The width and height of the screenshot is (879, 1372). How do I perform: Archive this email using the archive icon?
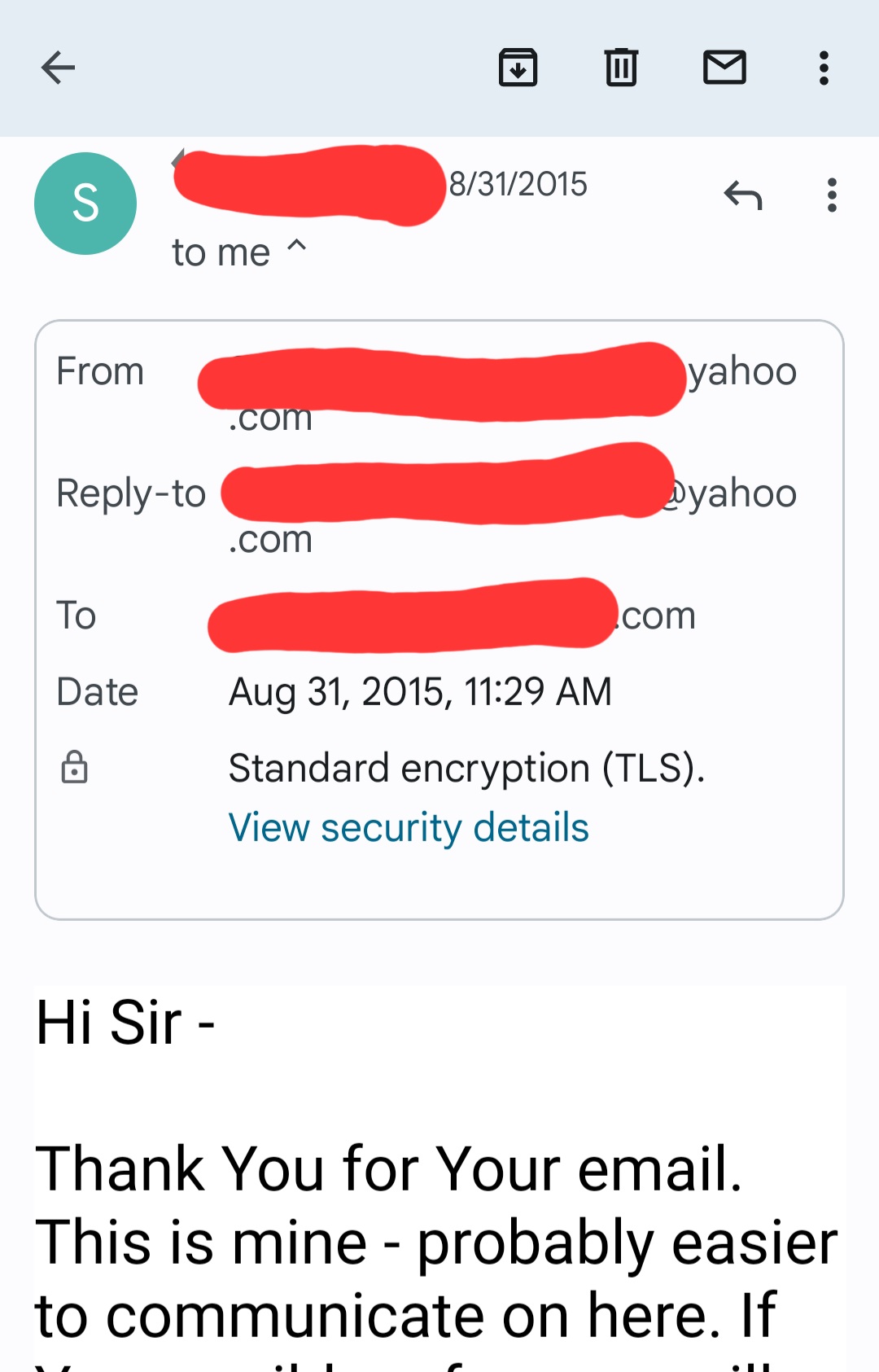518,68
